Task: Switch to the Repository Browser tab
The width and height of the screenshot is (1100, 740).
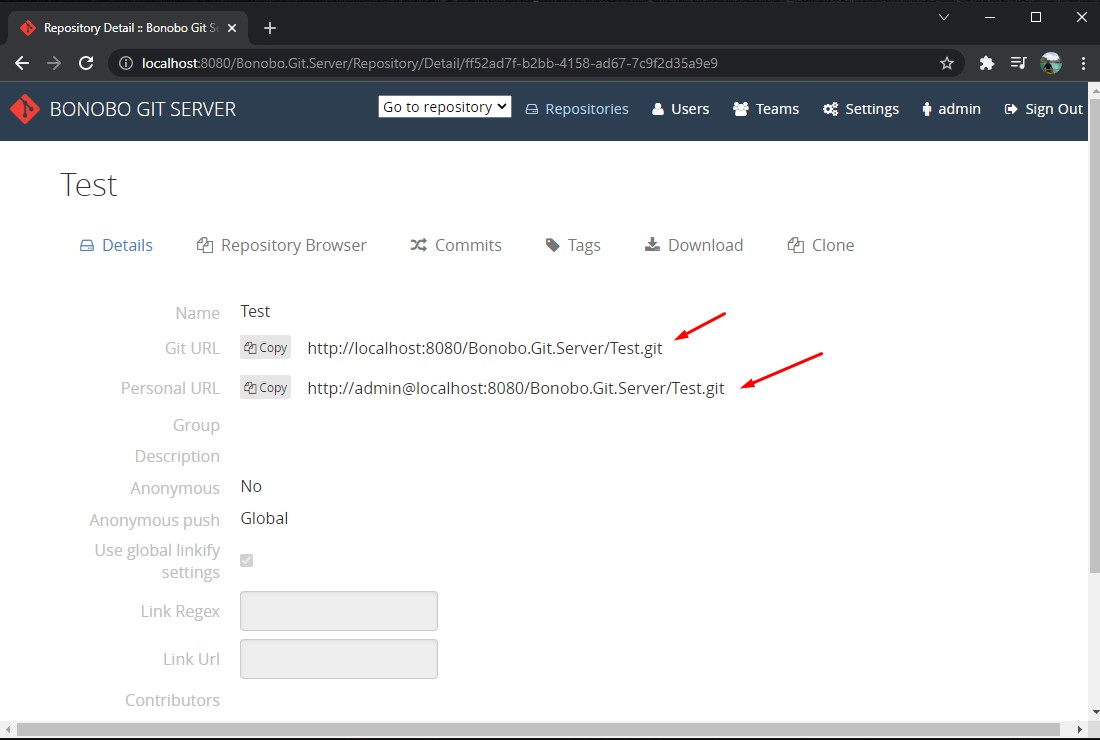Action: coord(282,245)
